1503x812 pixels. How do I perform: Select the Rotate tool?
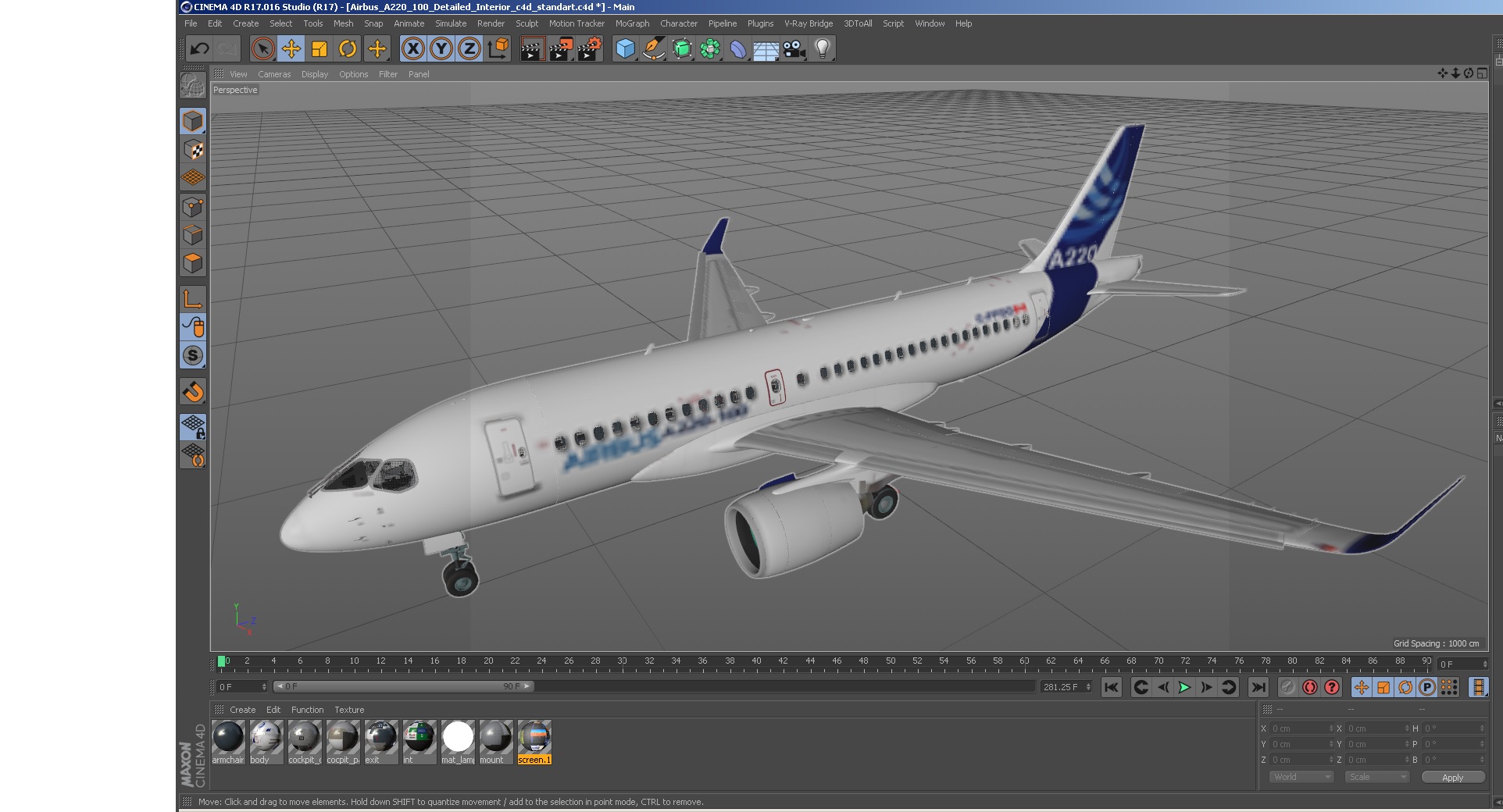point(348,48)
